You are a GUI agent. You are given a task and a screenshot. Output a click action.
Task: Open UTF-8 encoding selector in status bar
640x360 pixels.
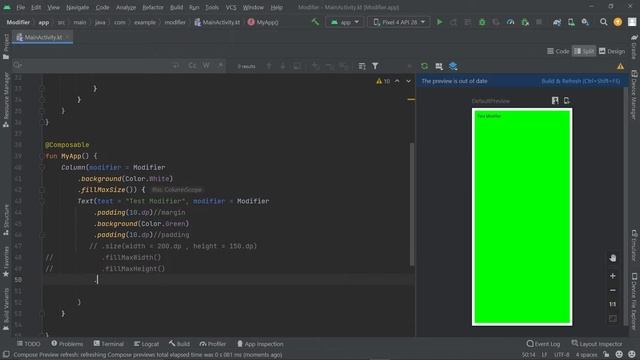click(562, 355)
